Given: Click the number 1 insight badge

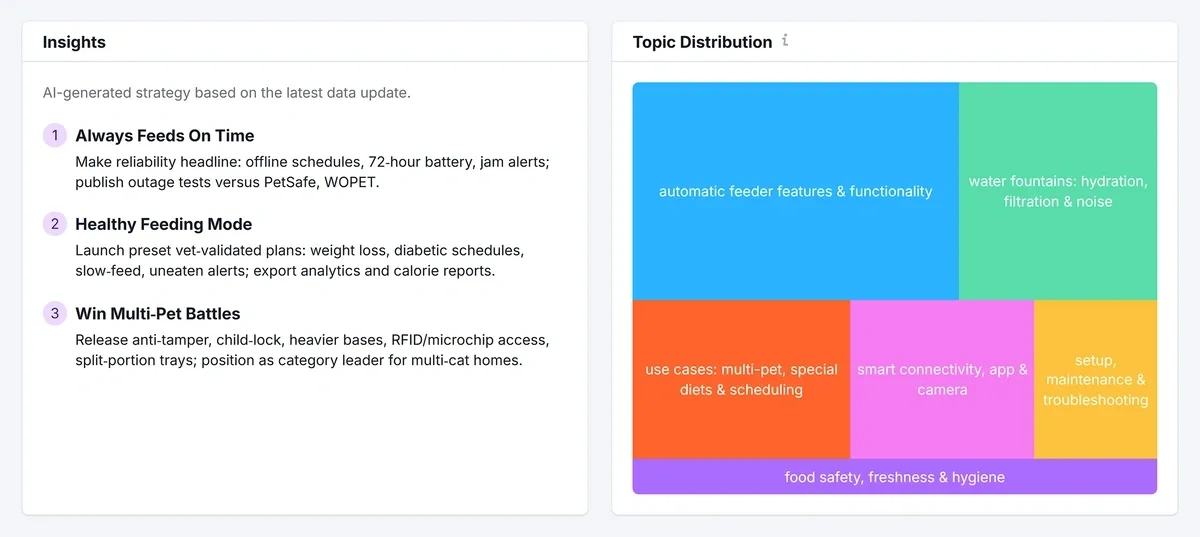Looking at the screenshot, I should (55, 136).
